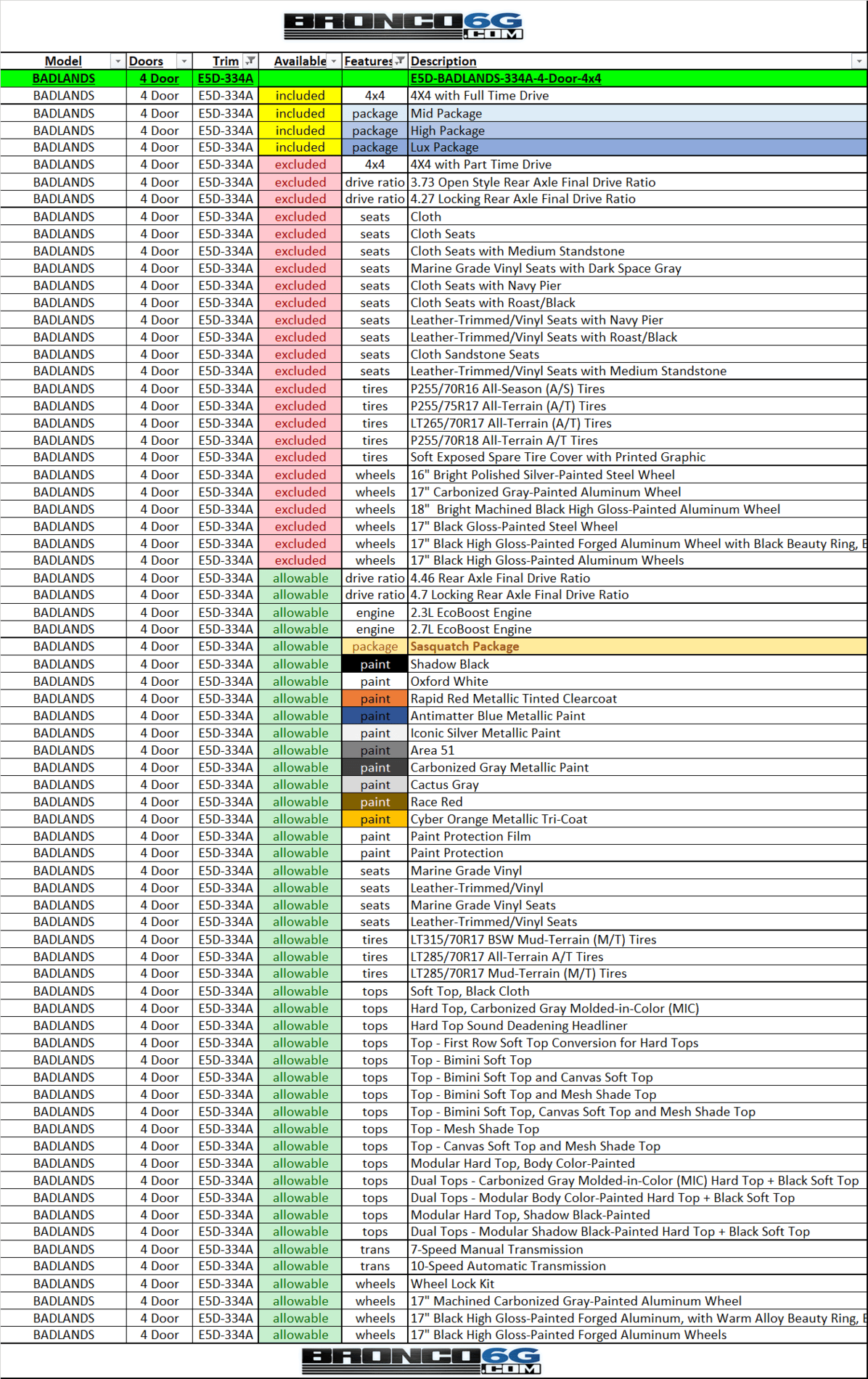
Task: Select the High Package cell
Action: tap(638, 131)
